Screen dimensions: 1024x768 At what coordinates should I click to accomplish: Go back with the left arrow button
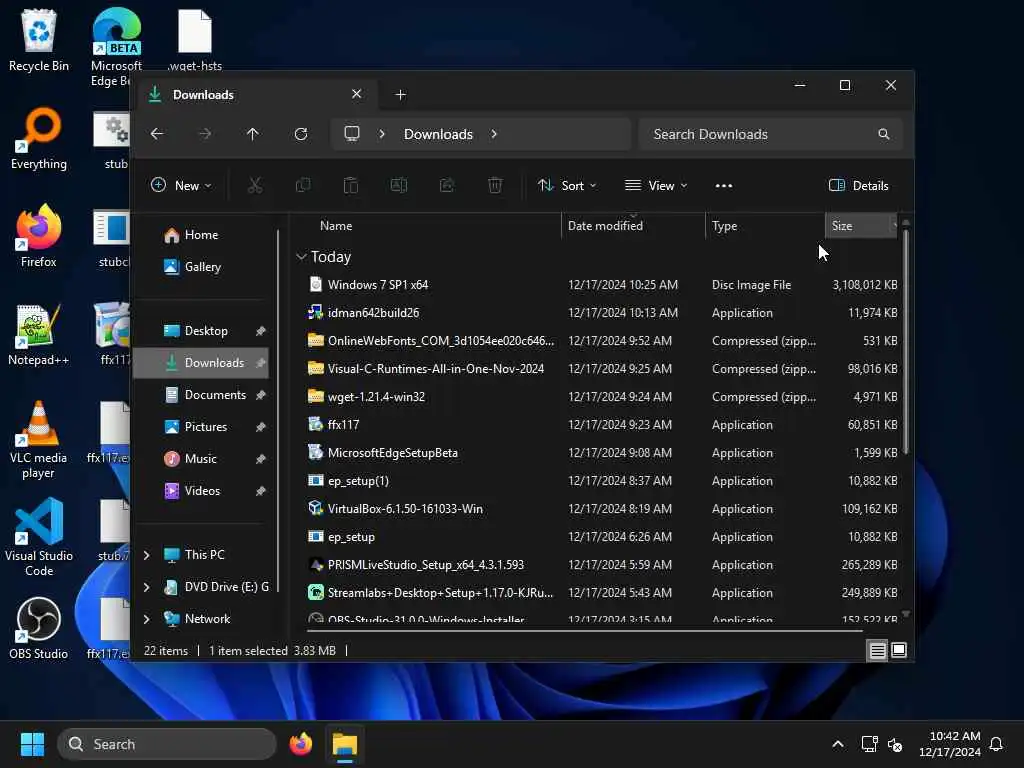pos(157,134)
